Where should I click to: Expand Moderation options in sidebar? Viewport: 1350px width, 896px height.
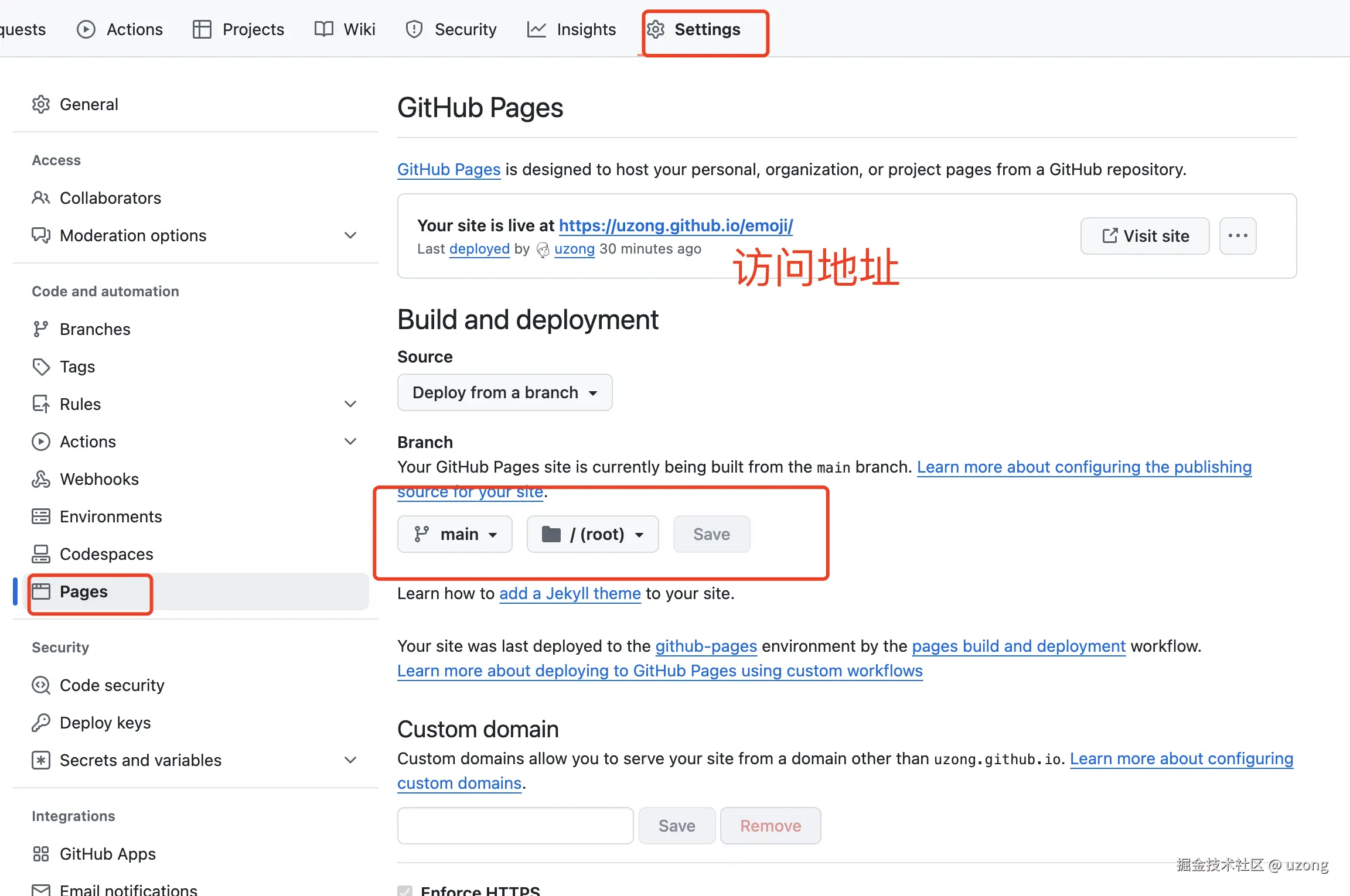click(x=350, y=235)
